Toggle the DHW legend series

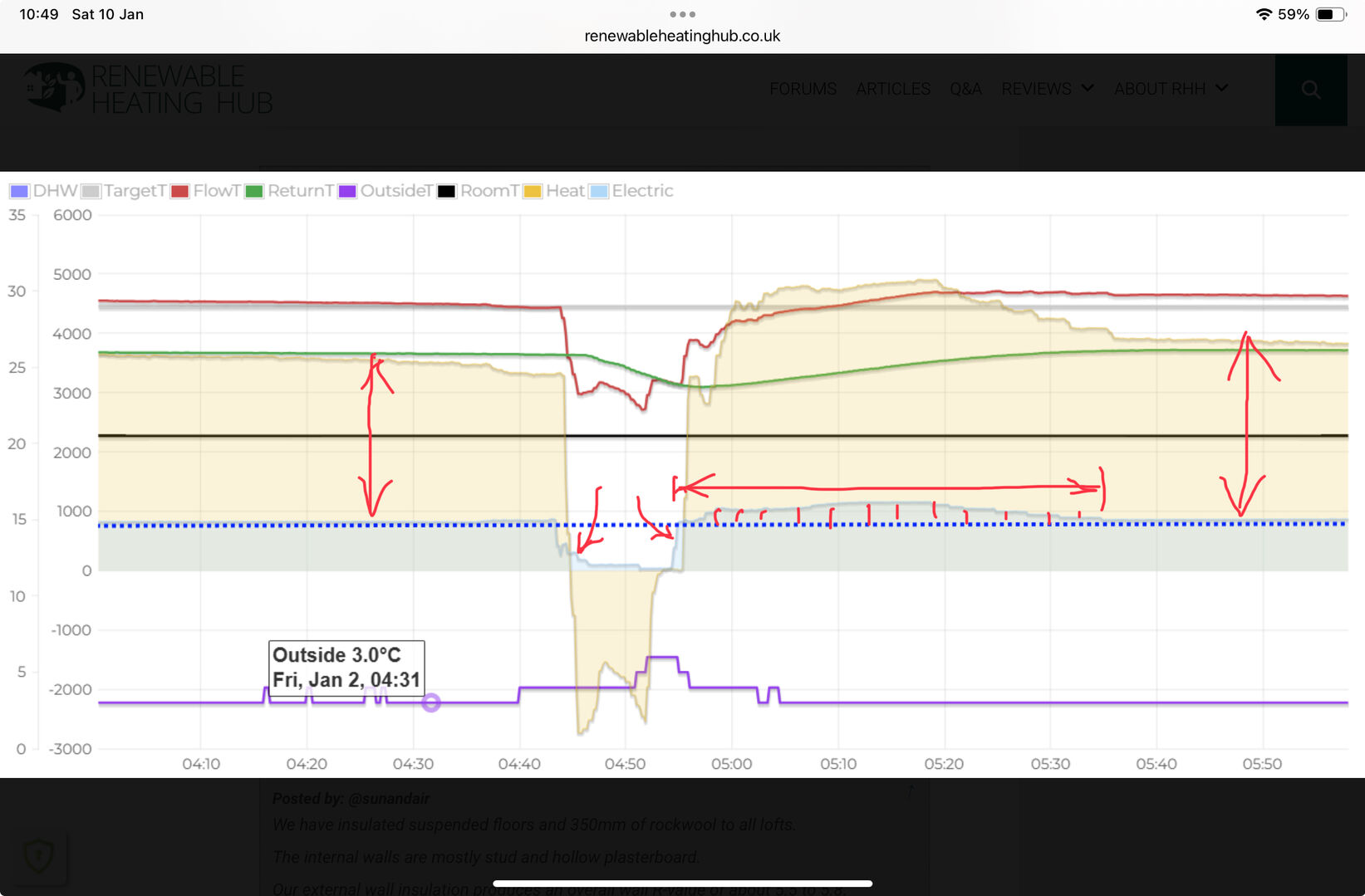(44, 191)
